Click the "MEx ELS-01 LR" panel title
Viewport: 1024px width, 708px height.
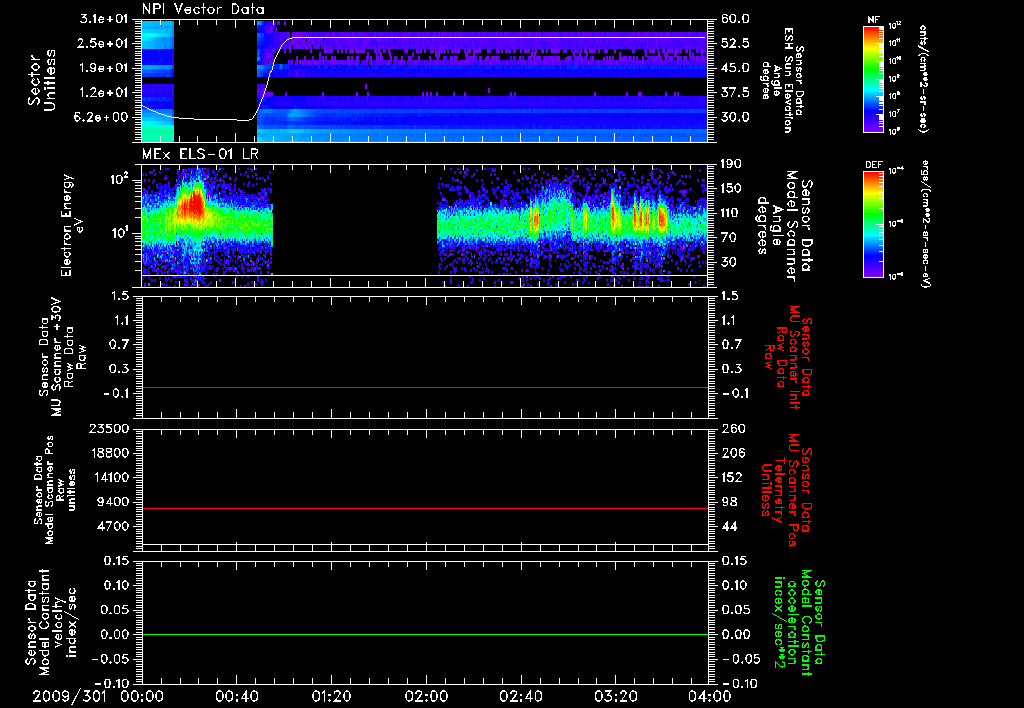click(200, 154)
